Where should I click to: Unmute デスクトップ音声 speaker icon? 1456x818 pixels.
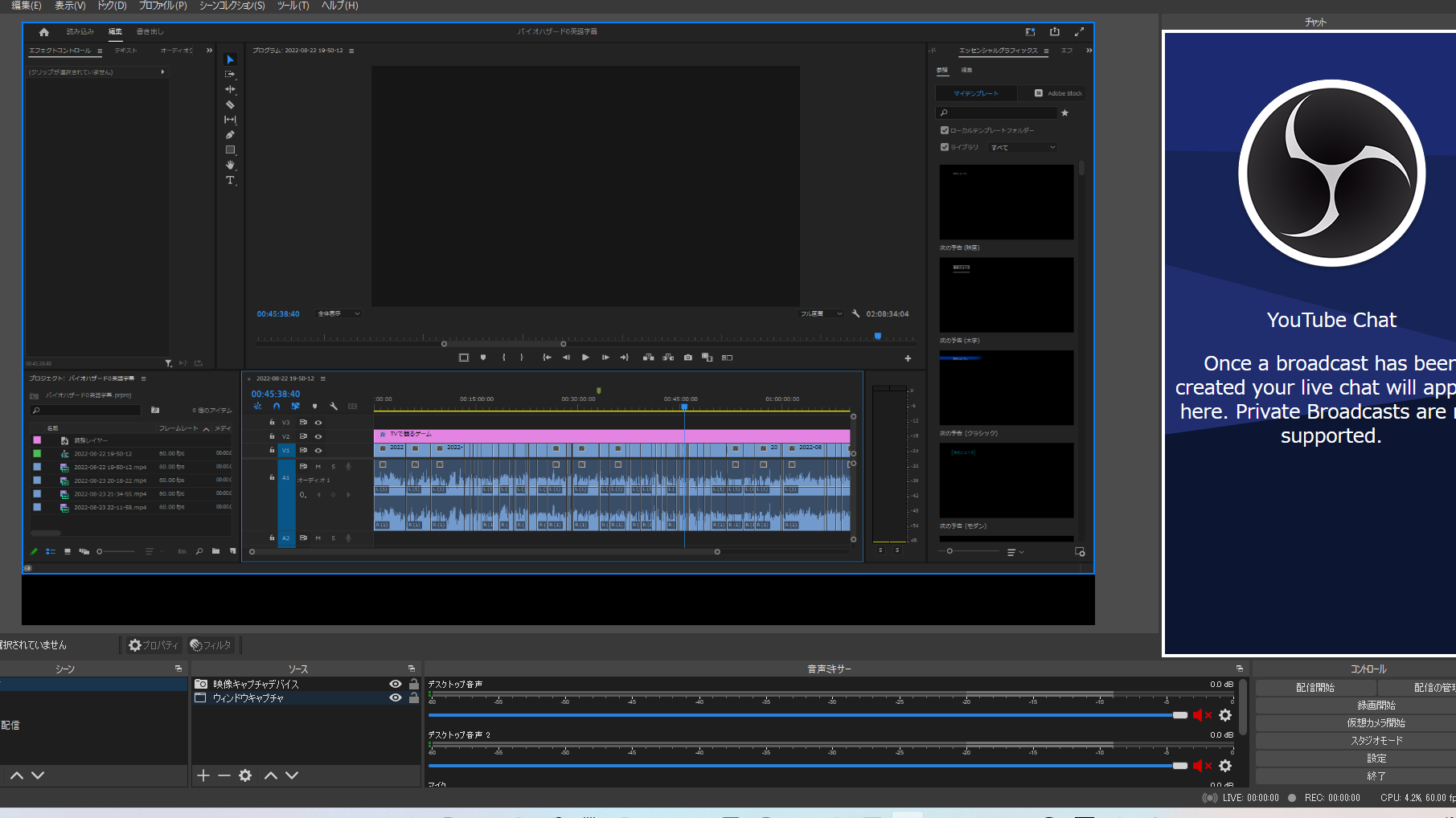click(x=1202, y=715)
